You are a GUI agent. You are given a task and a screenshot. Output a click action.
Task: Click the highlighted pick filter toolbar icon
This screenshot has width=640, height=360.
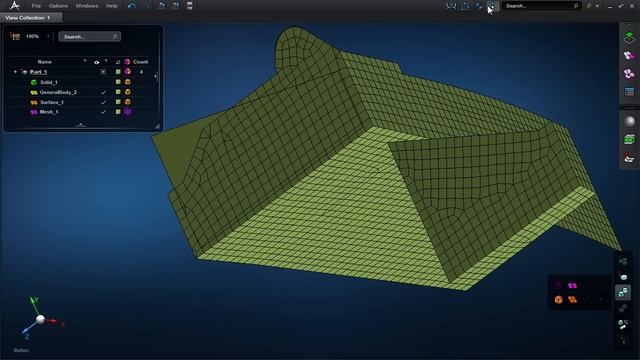pyautogui.click(x=623, y=293)
